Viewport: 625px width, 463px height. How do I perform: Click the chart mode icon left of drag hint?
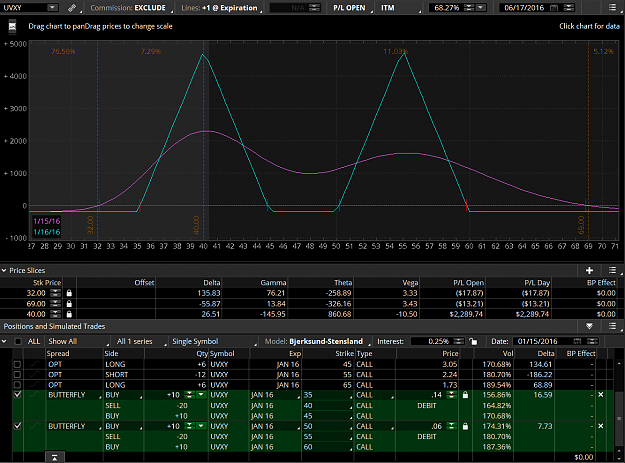(12, 26)
